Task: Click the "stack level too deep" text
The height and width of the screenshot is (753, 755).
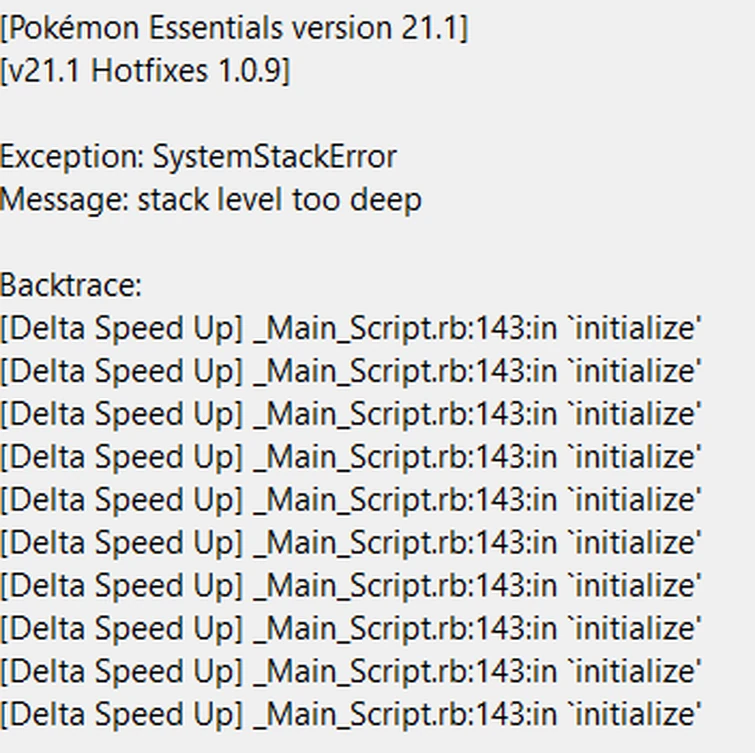Action: point(279,200)
